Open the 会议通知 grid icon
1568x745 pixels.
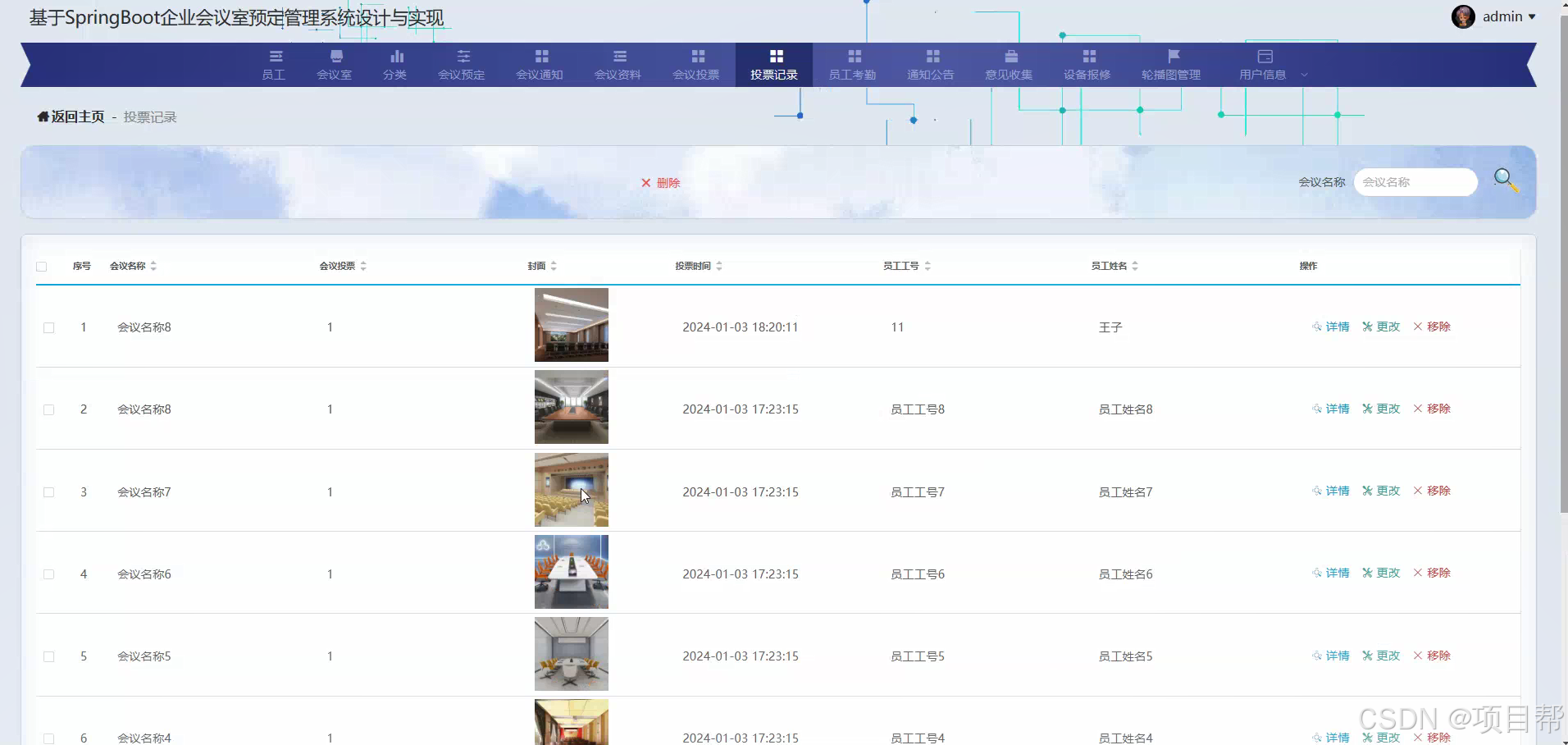click(x=541, y=57)
